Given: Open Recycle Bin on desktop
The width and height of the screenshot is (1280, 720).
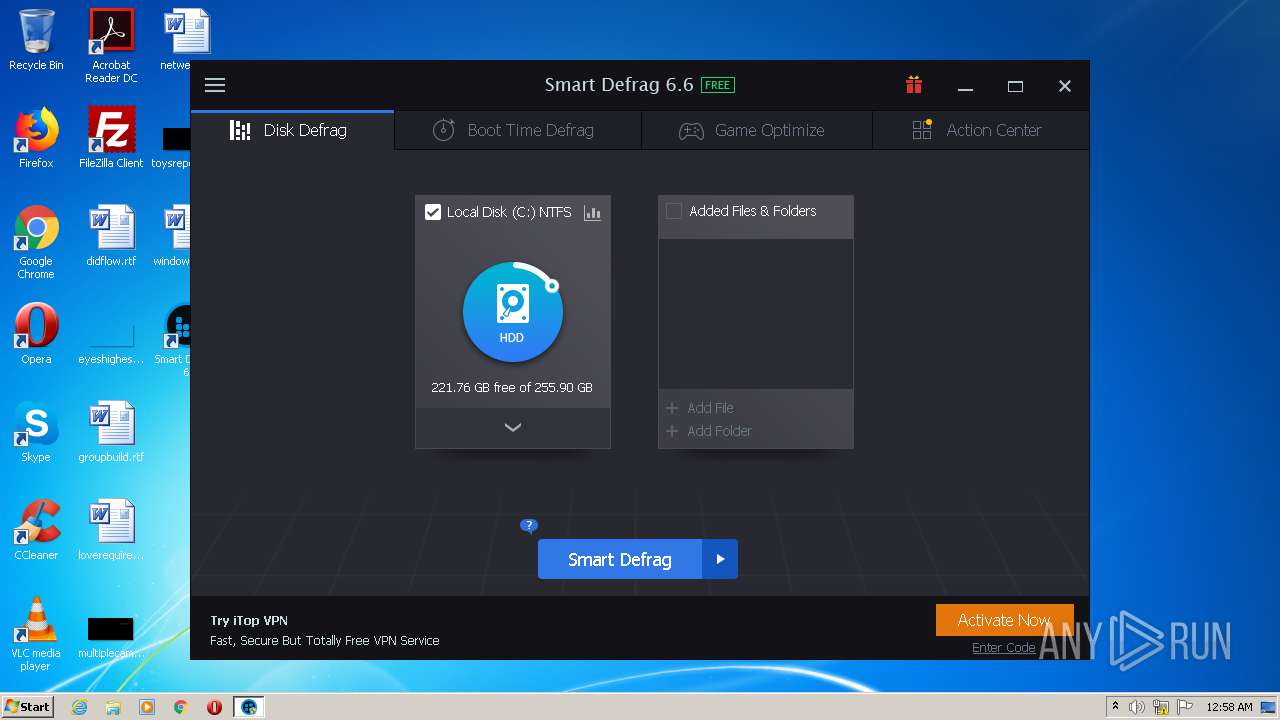Looking at the screenshot, I should [x=36, y=40].
